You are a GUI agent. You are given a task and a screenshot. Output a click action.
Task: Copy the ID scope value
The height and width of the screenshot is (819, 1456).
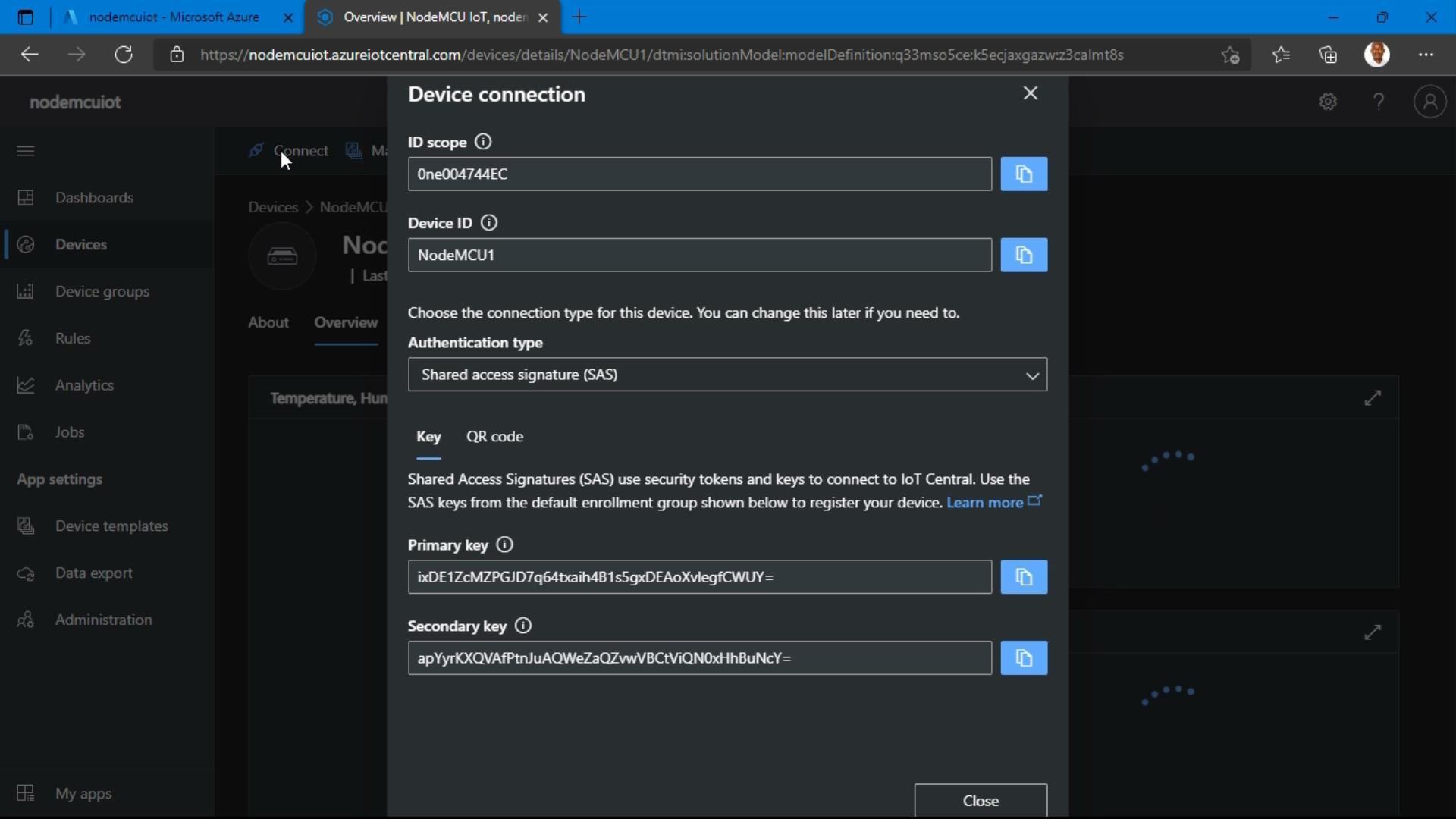click(x=1024, y=174)
